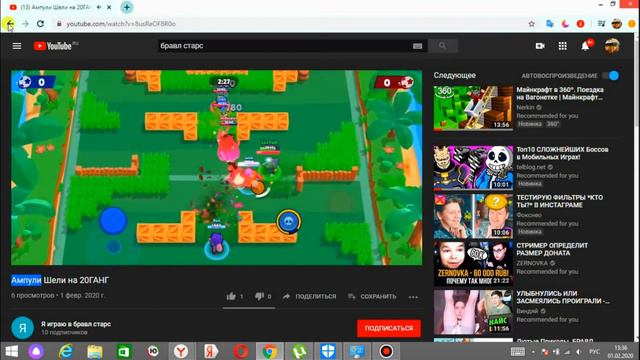
Task: Click the channel avatar with letter Я
Action: tap(22, 328)
